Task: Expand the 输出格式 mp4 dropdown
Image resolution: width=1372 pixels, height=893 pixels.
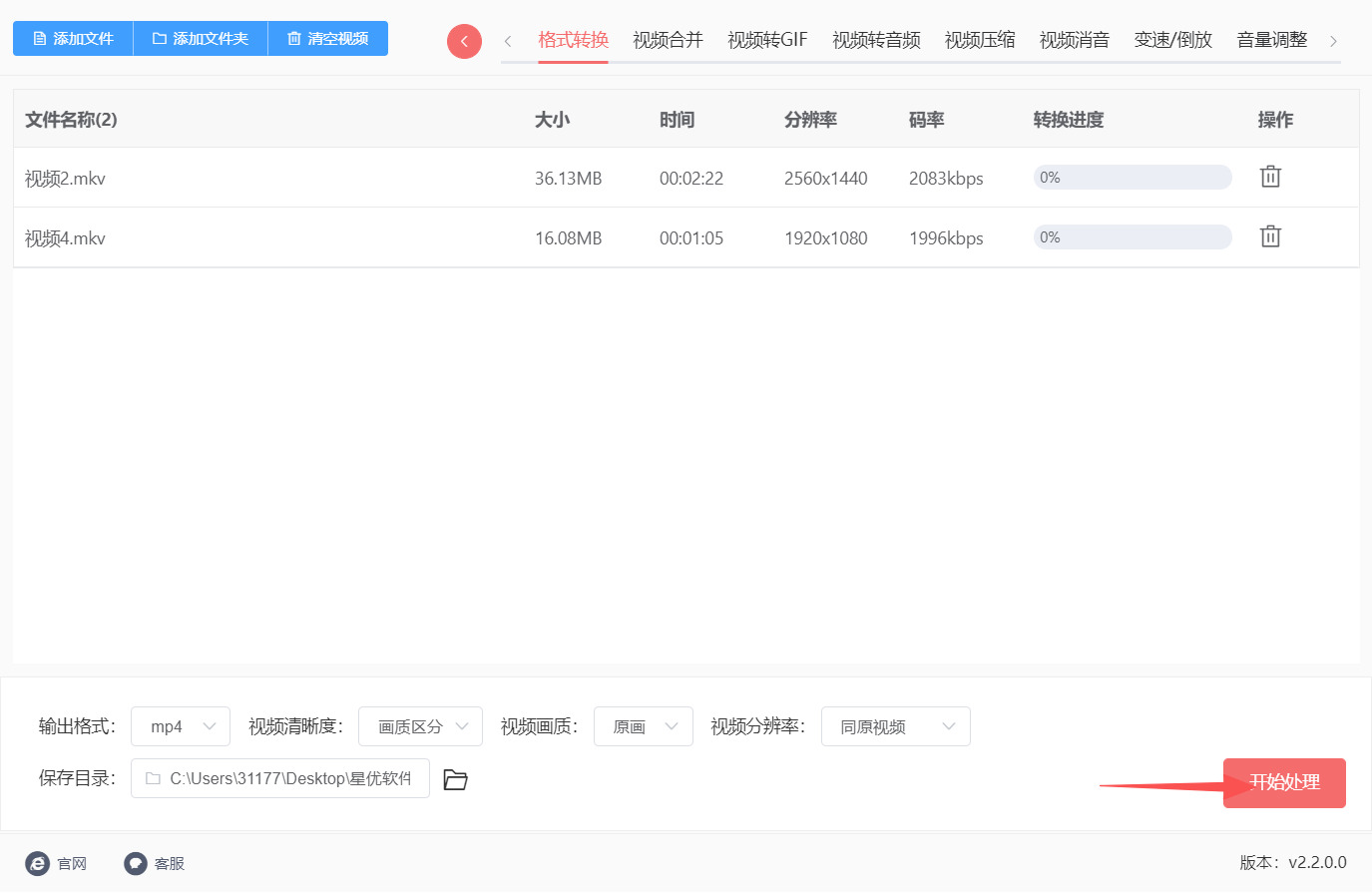Action: coord(181,726)
